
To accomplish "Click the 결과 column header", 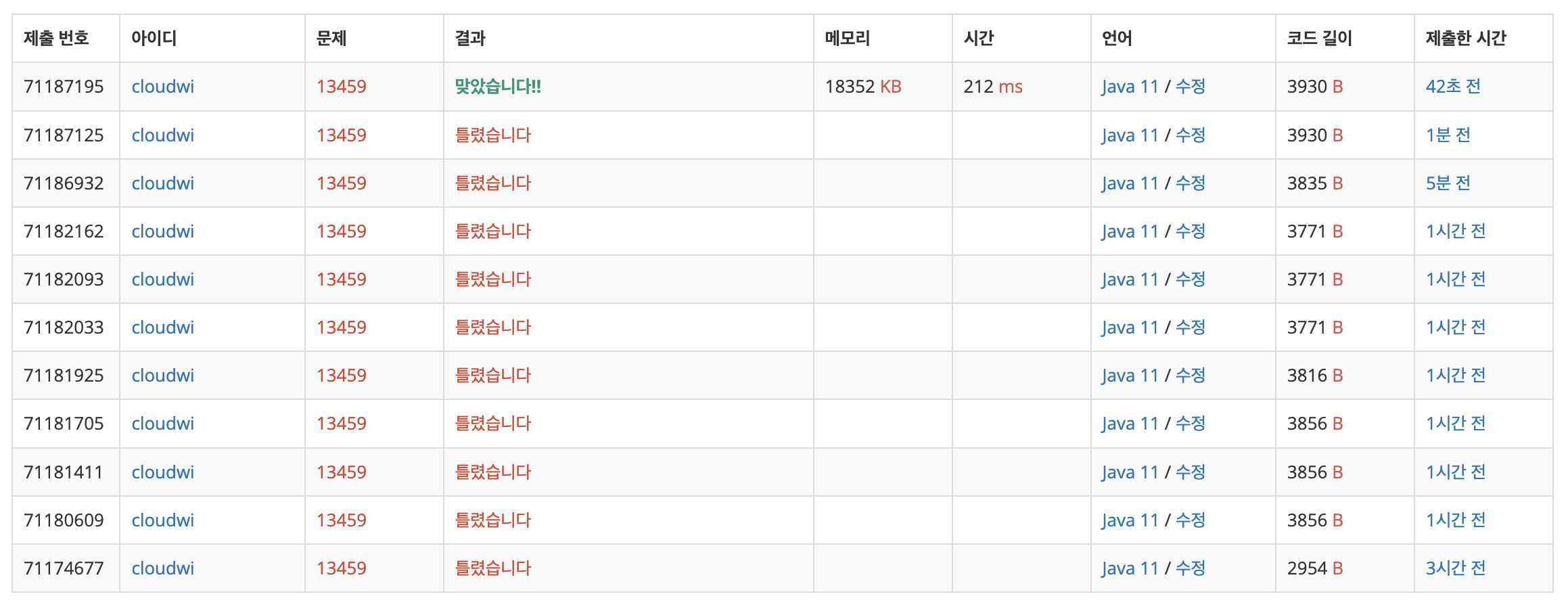I will coord(470,38).
